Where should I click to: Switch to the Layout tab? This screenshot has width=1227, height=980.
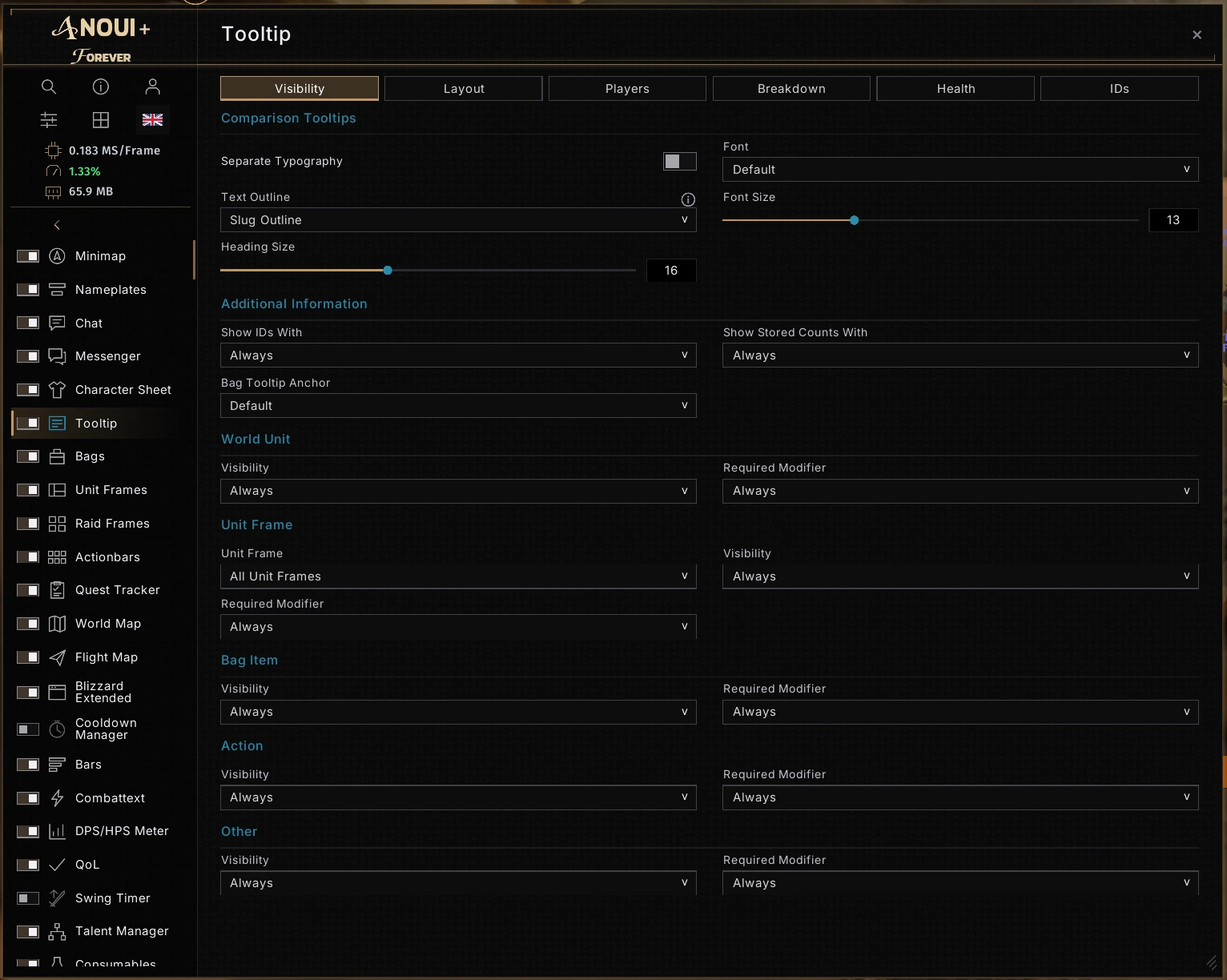[464, 89]
